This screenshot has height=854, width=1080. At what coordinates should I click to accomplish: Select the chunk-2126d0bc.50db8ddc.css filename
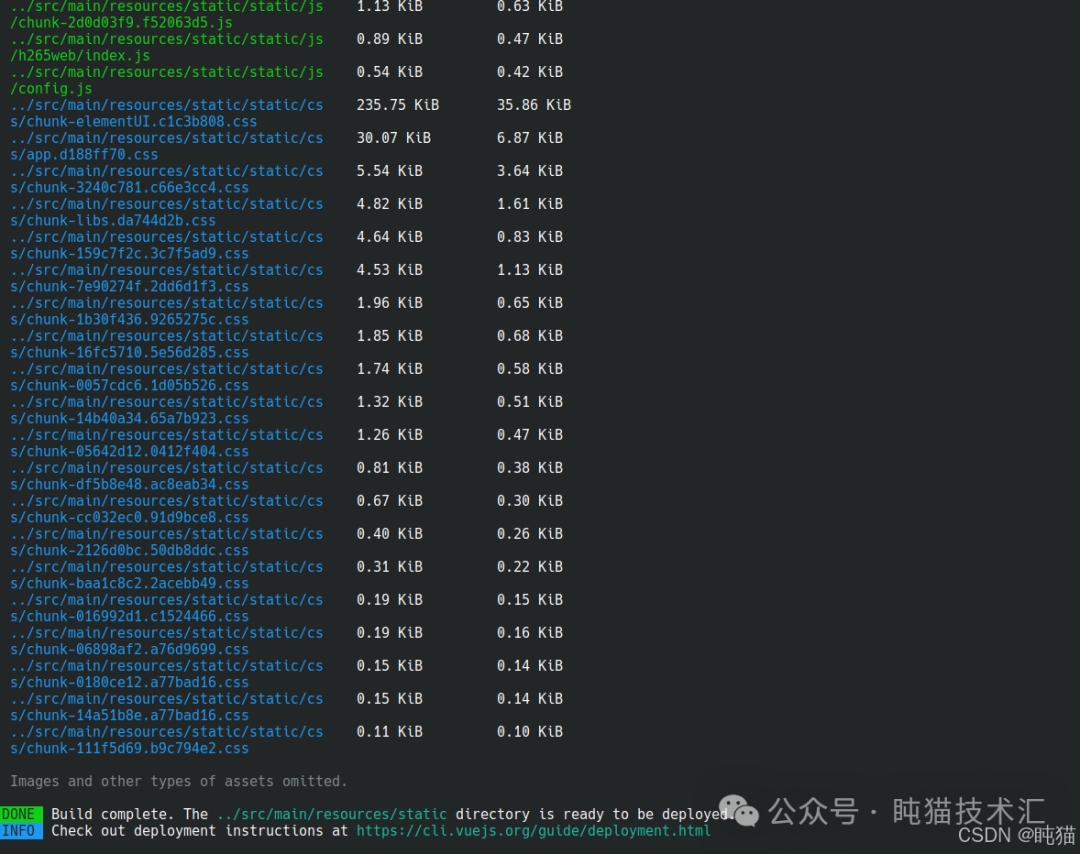[x=137, y=550]
